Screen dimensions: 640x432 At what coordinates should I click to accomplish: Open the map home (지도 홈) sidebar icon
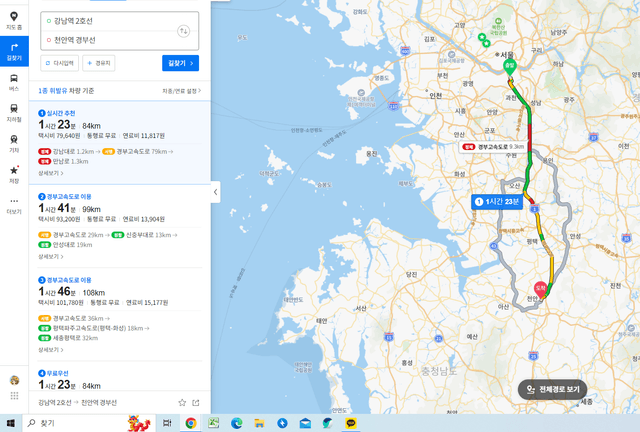pyautogui.click(x=14, y=20)
